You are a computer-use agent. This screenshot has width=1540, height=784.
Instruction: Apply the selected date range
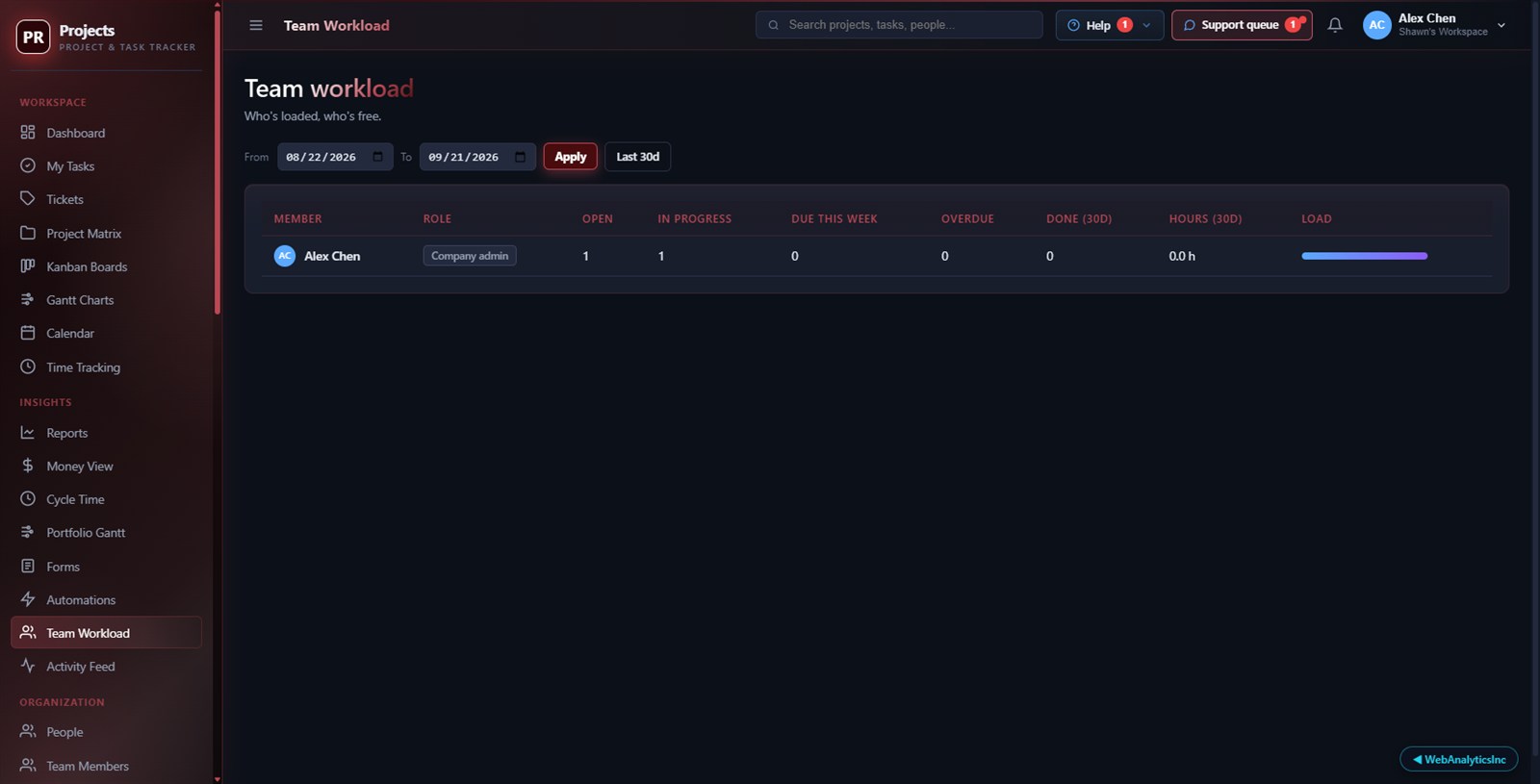coord(570,157)
